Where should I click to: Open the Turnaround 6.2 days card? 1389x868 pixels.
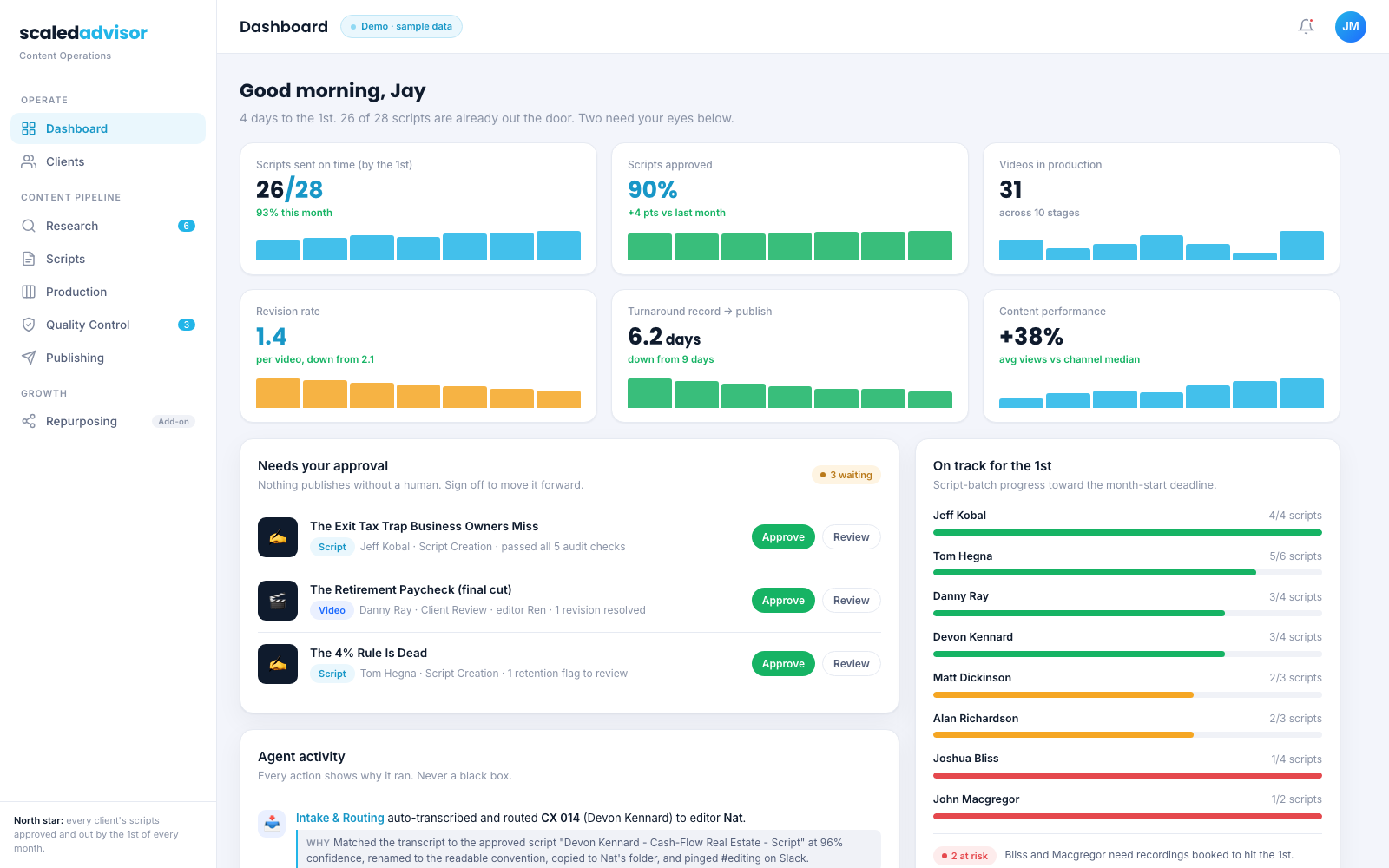coord(790,356)
